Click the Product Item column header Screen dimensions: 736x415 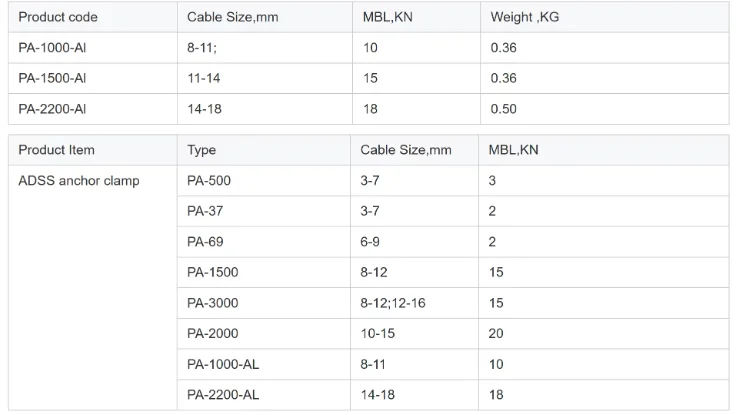tap(56, 150)
